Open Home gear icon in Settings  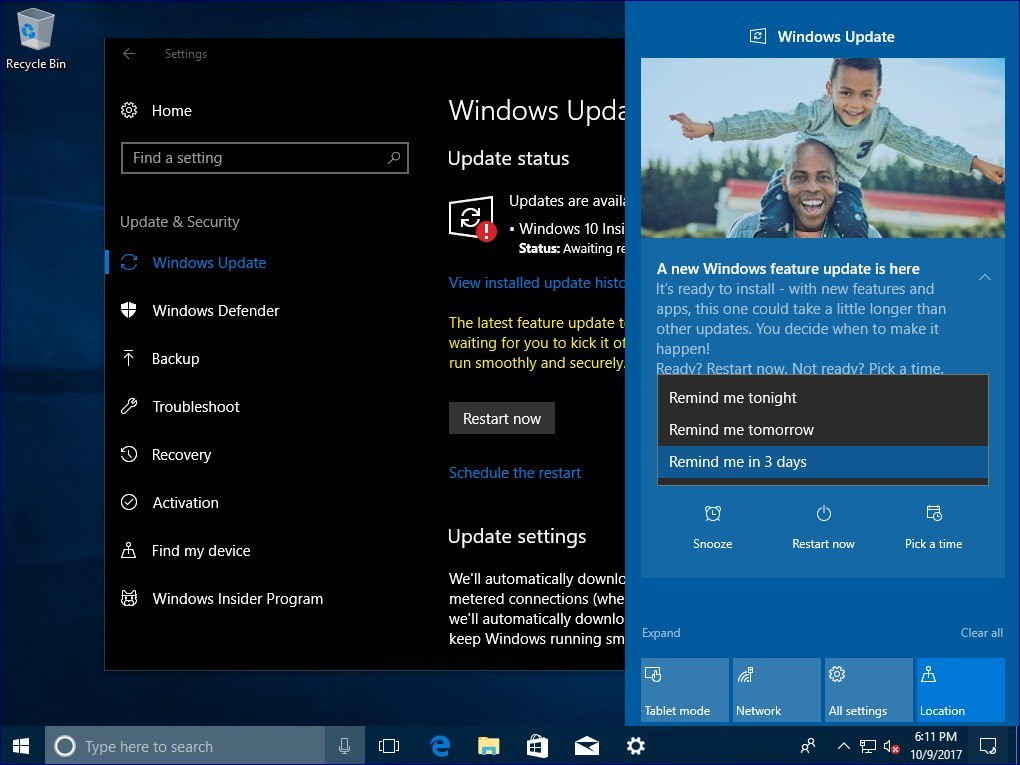tap(129, 110)
